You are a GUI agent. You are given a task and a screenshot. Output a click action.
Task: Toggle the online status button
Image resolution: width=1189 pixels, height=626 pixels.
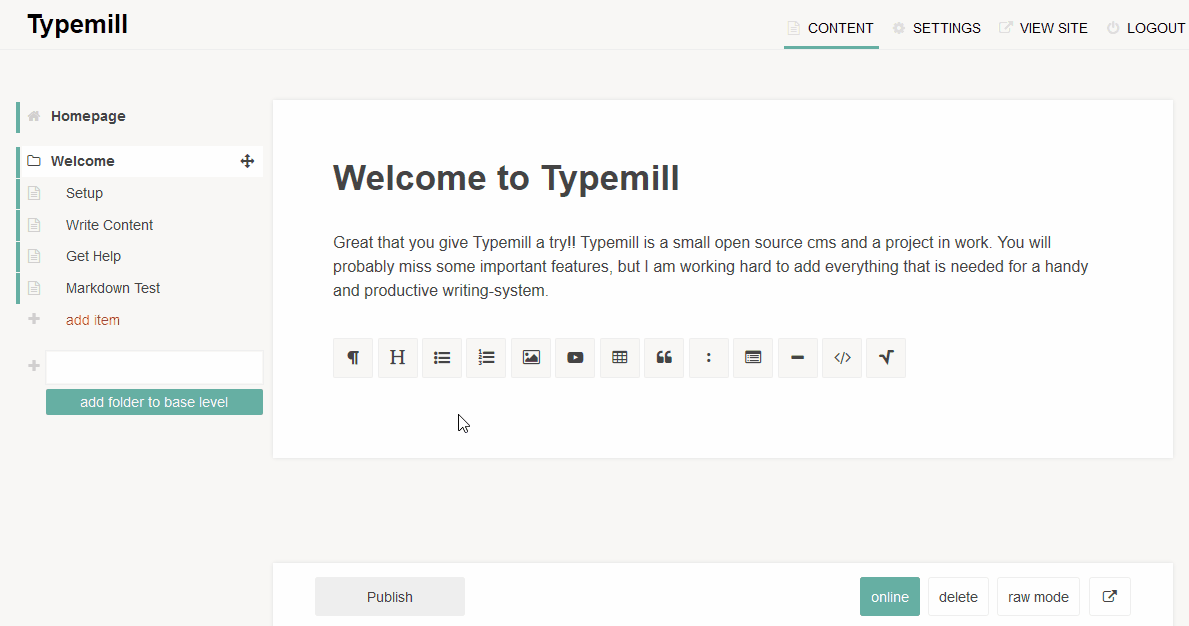pyautogui.click(x=889, y=597)
